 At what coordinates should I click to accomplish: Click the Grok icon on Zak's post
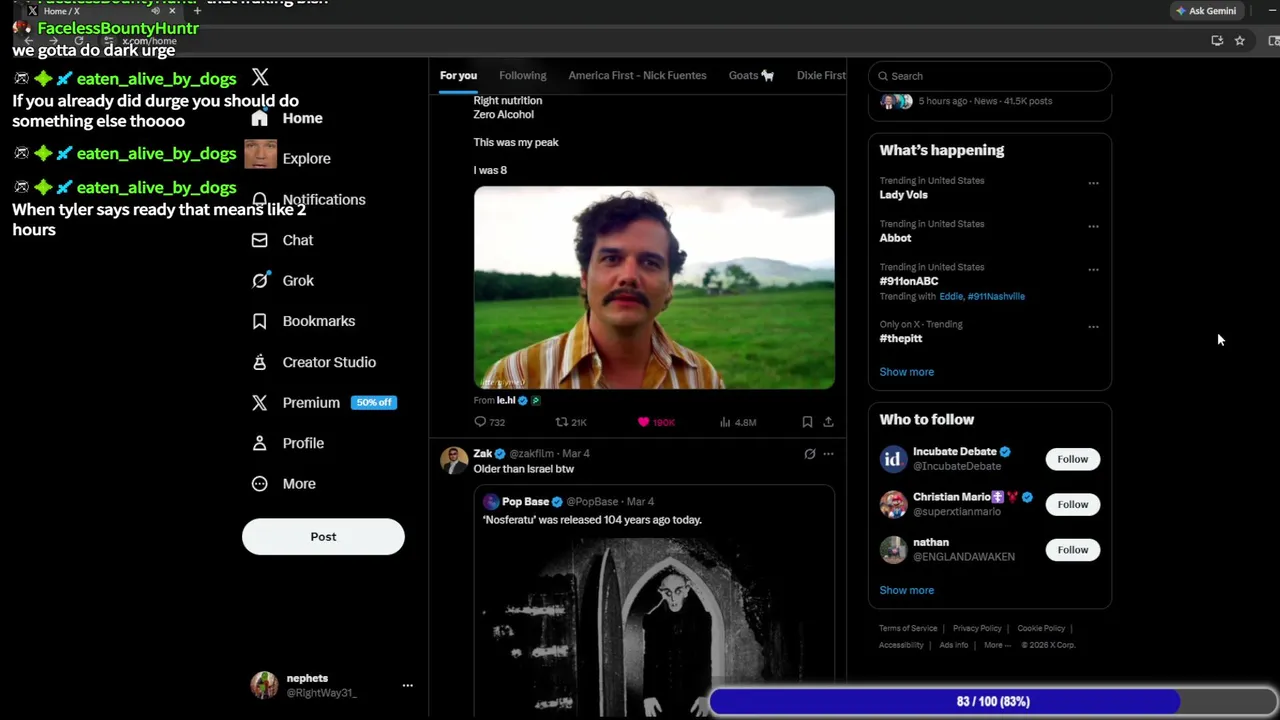810,454
